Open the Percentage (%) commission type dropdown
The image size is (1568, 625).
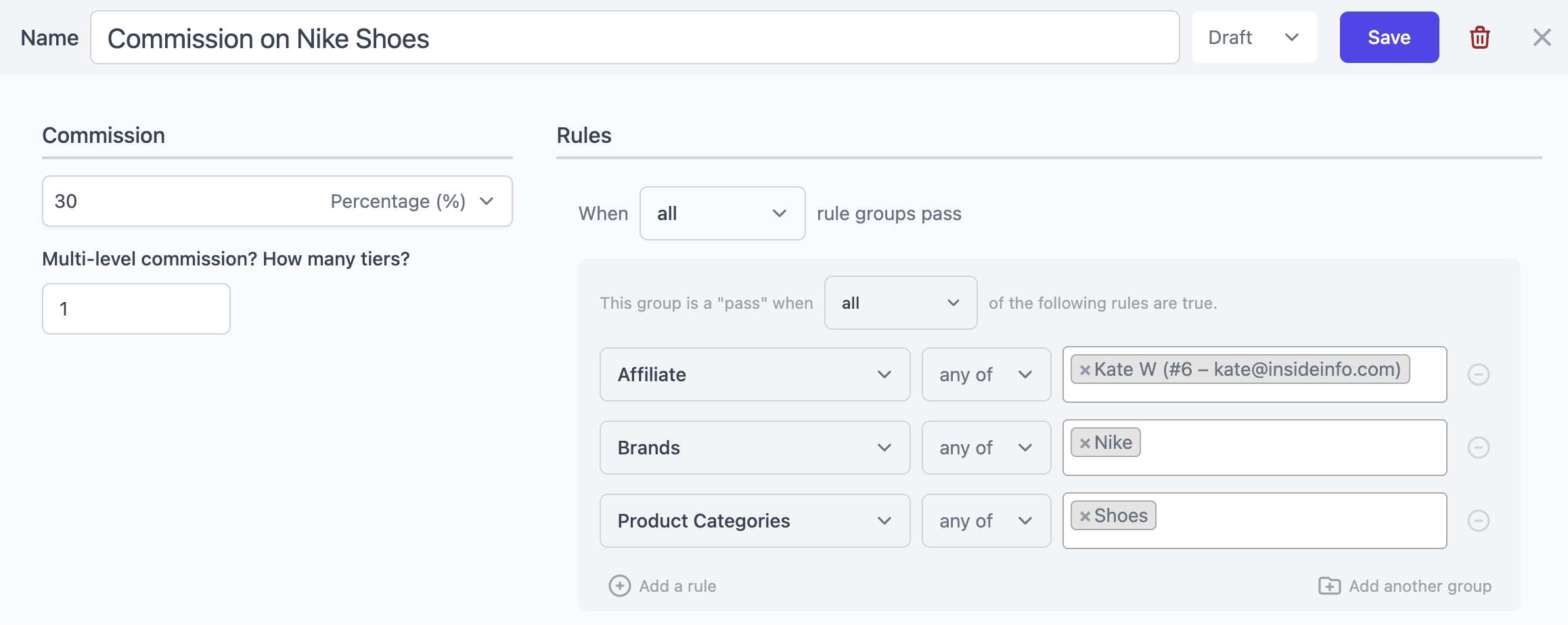tap(411, 201)
